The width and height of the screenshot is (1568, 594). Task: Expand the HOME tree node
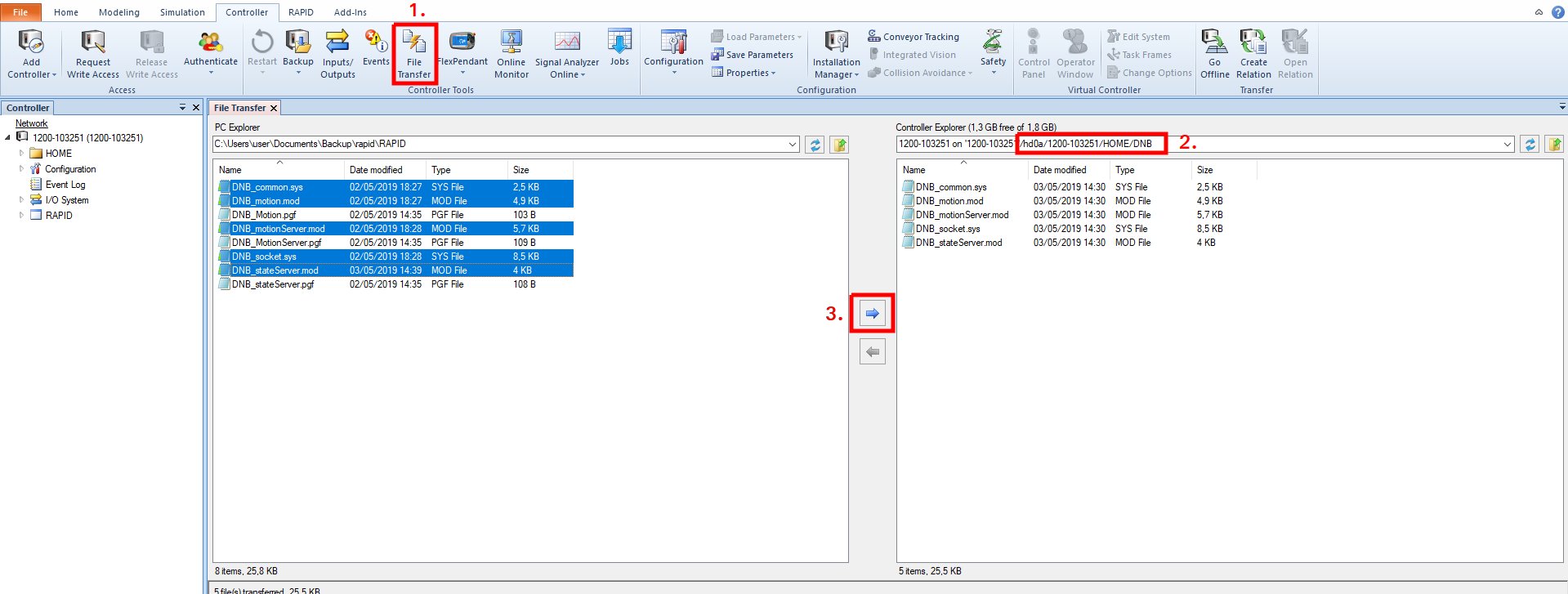tap(21, 153)
